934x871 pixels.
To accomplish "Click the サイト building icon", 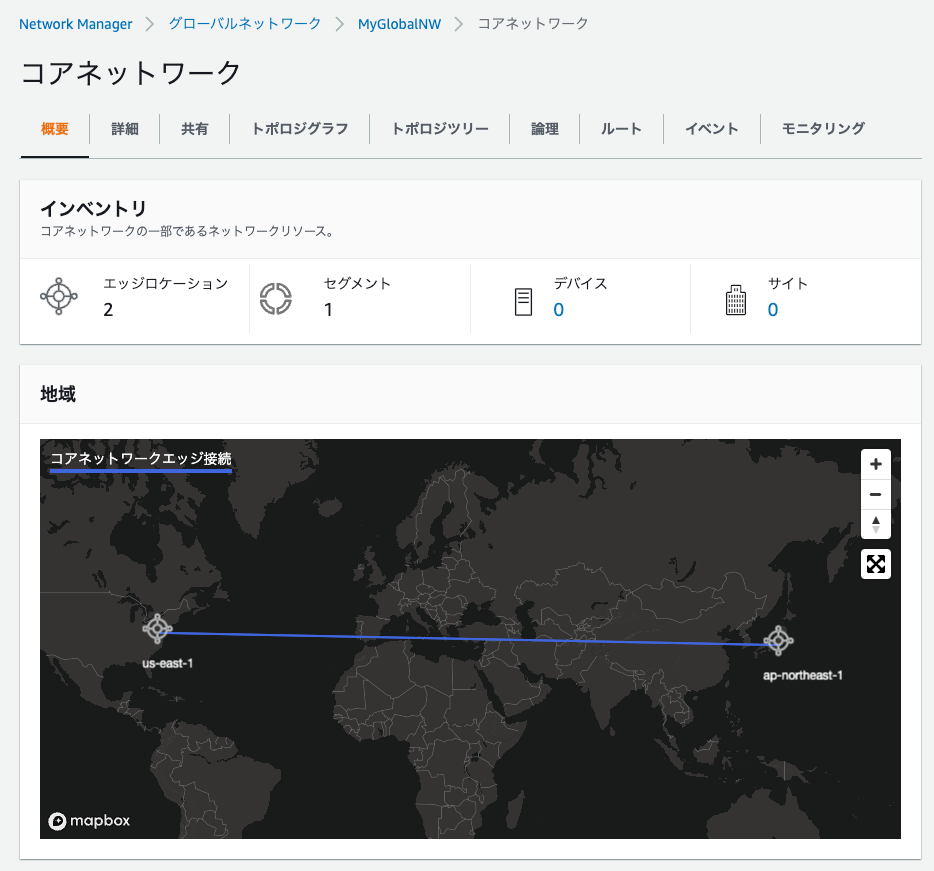I will [x=736, y=300].
